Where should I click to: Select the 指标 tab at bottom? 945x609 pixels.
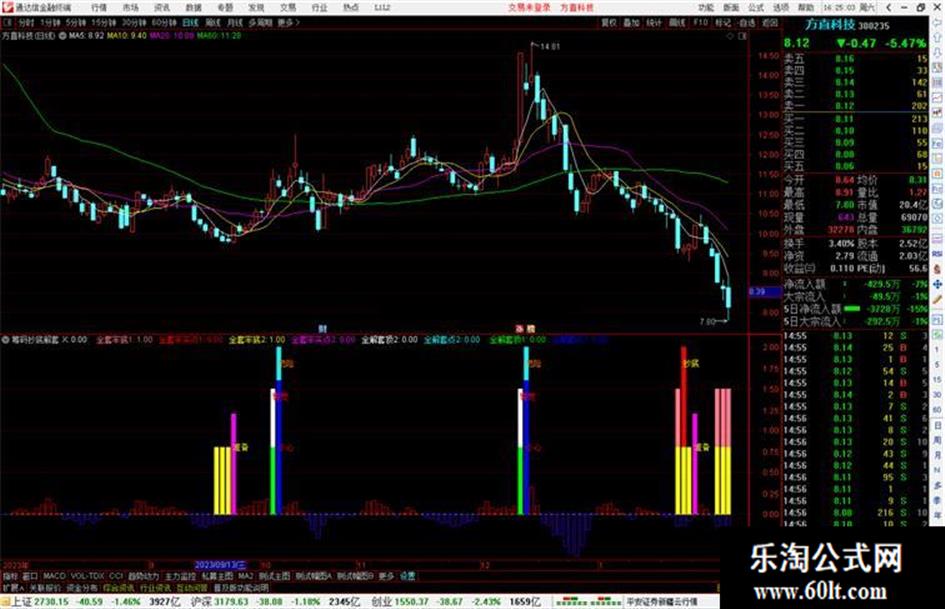pyautogui.click(x=10, y=576)
